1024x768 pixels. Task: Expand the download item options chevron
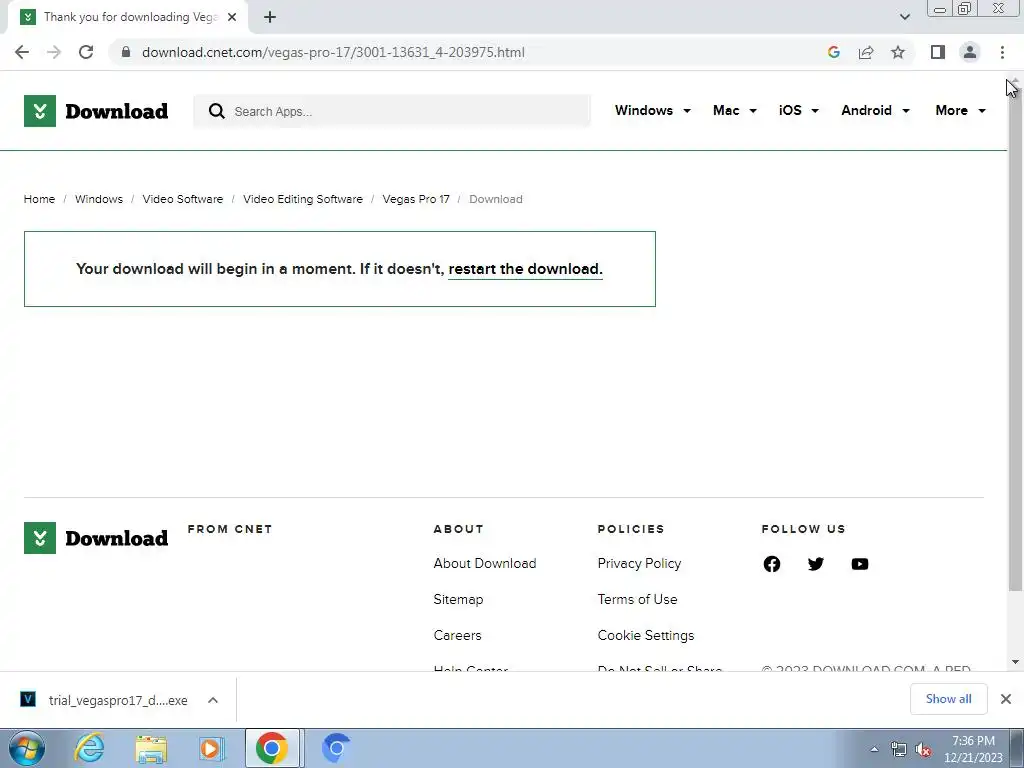click(213, 700)
